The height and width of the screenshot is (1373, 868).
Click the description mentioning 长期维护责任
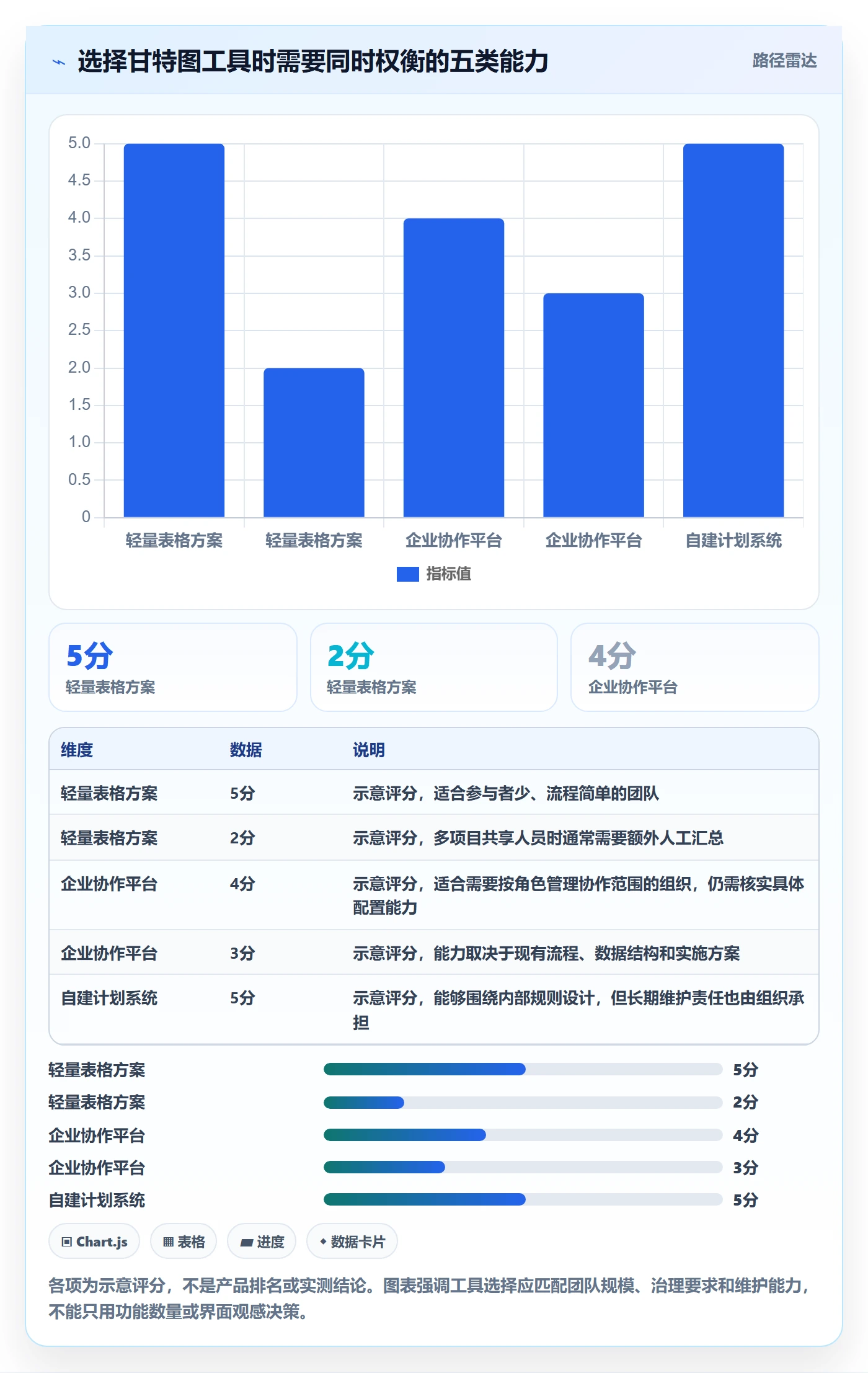click(578, 1010)
